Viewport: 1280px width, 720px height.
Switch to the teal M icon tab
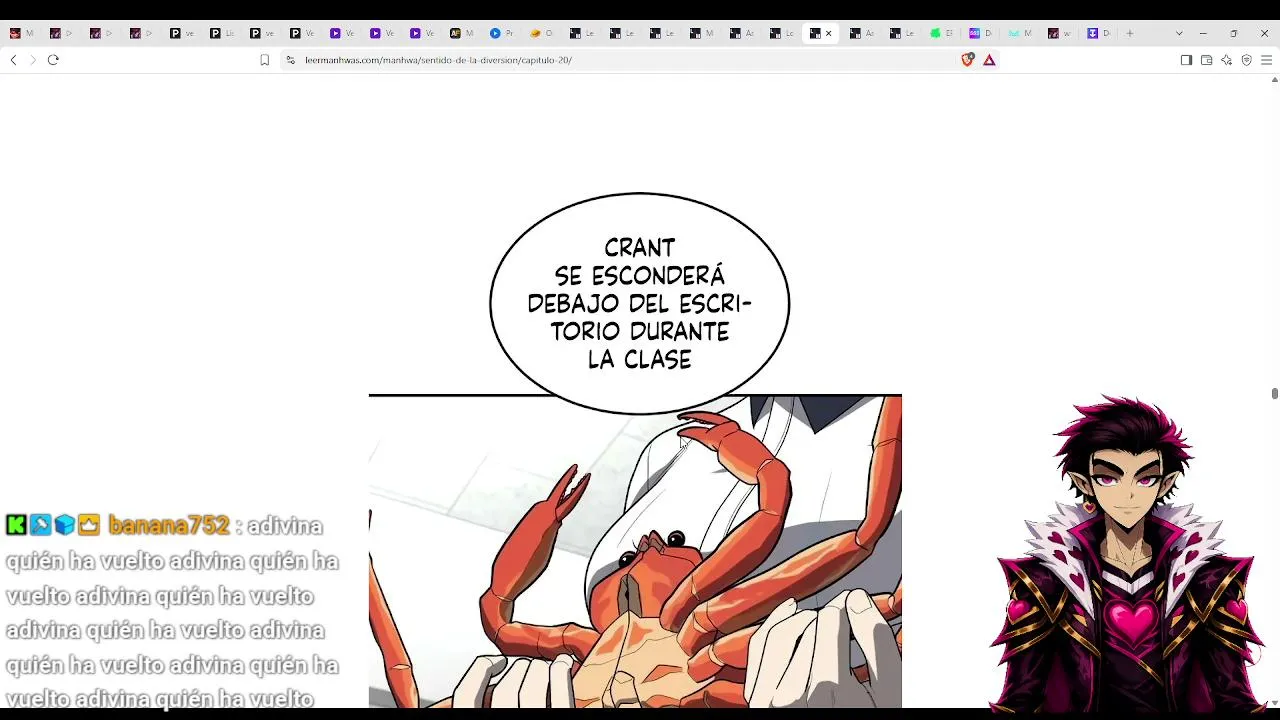pyautogui.click(x=1021, y=33)
